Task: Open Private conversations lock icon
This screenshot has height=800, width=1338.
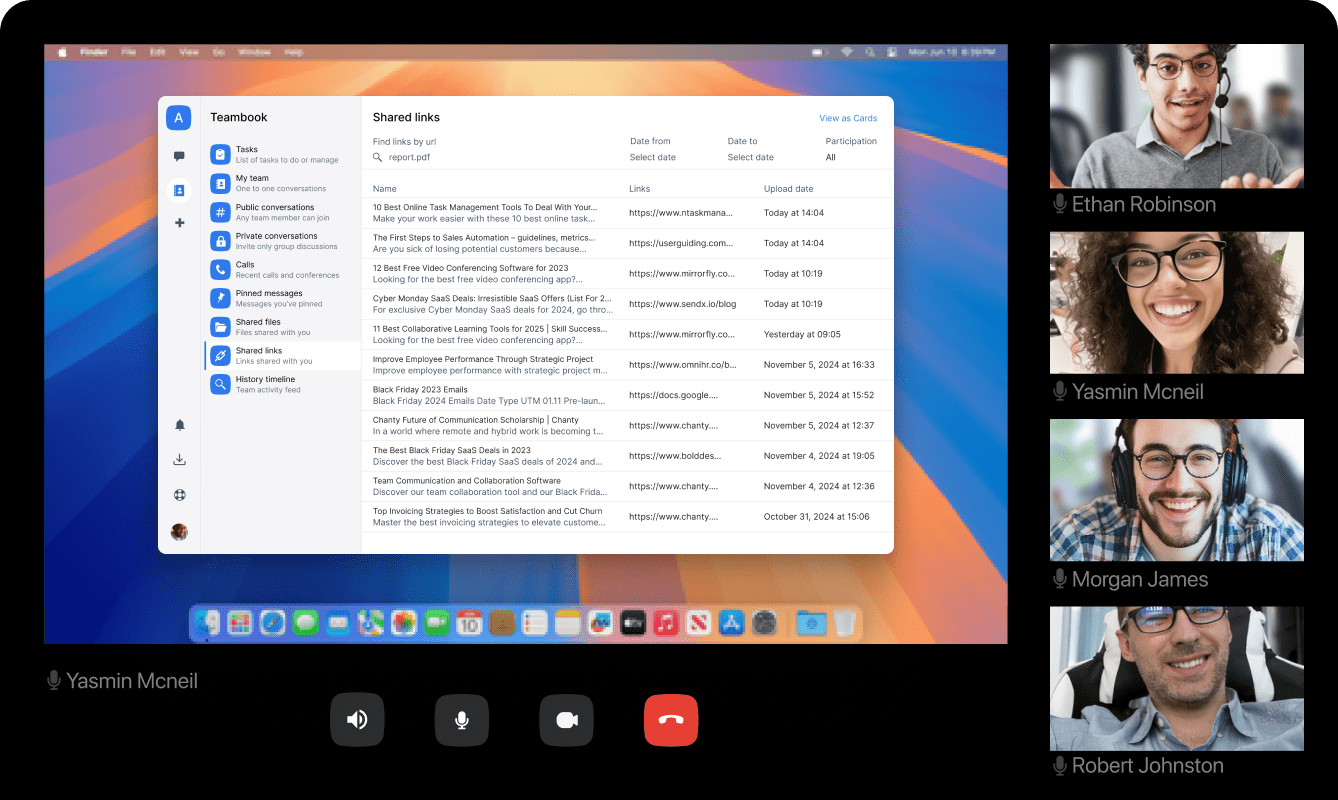Action: (220, 241)
